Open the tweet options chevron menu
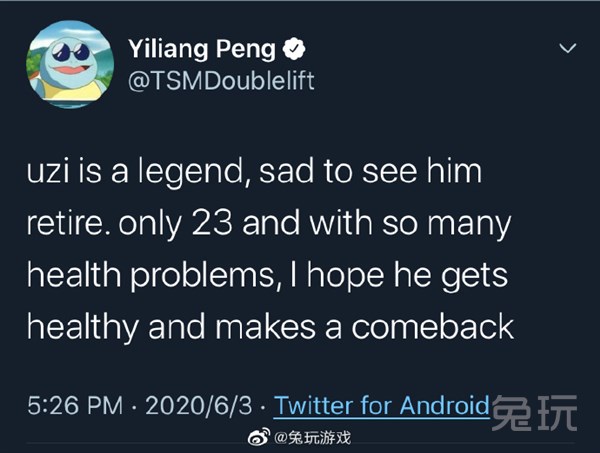The height and width of the screenshot is (453, 600). (568, 49)
